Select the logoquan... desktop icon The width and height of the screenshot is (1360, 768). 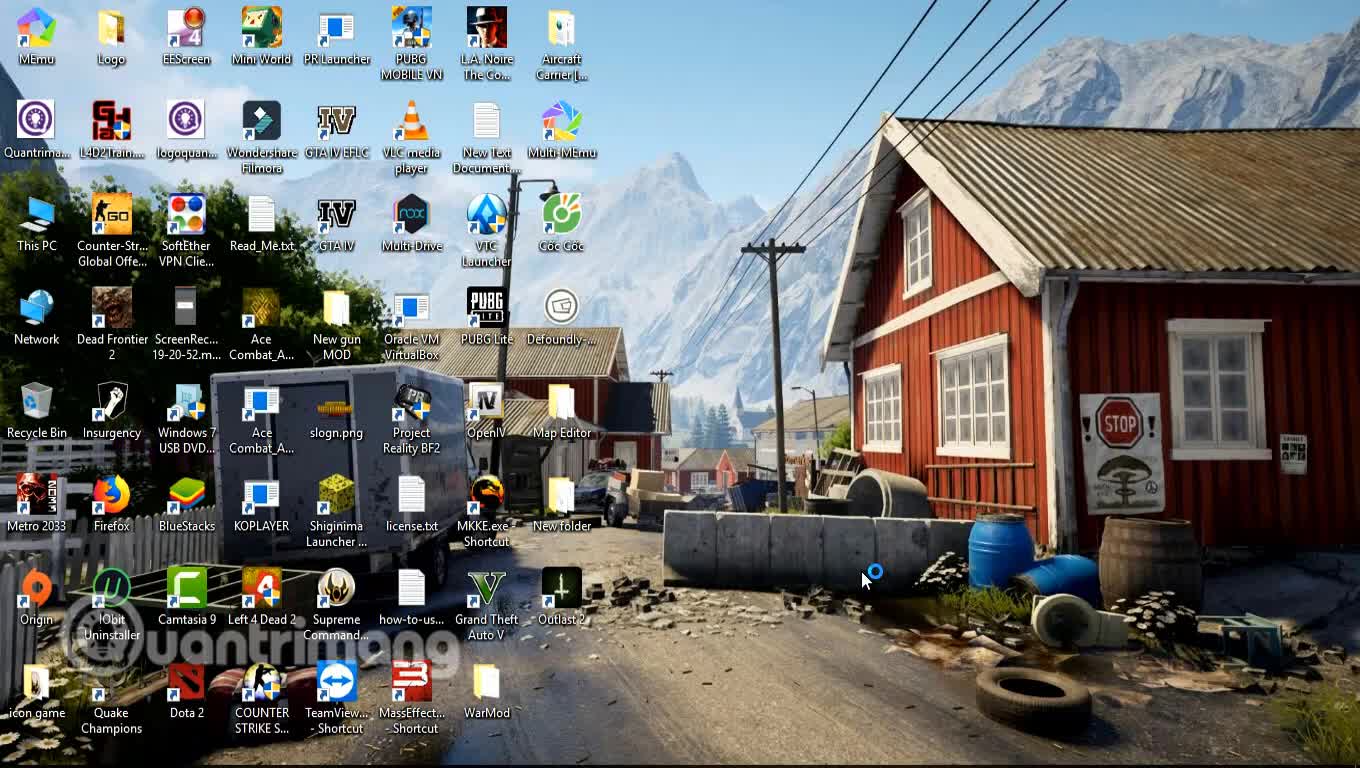pyautogui.click(x=187, y=130)
